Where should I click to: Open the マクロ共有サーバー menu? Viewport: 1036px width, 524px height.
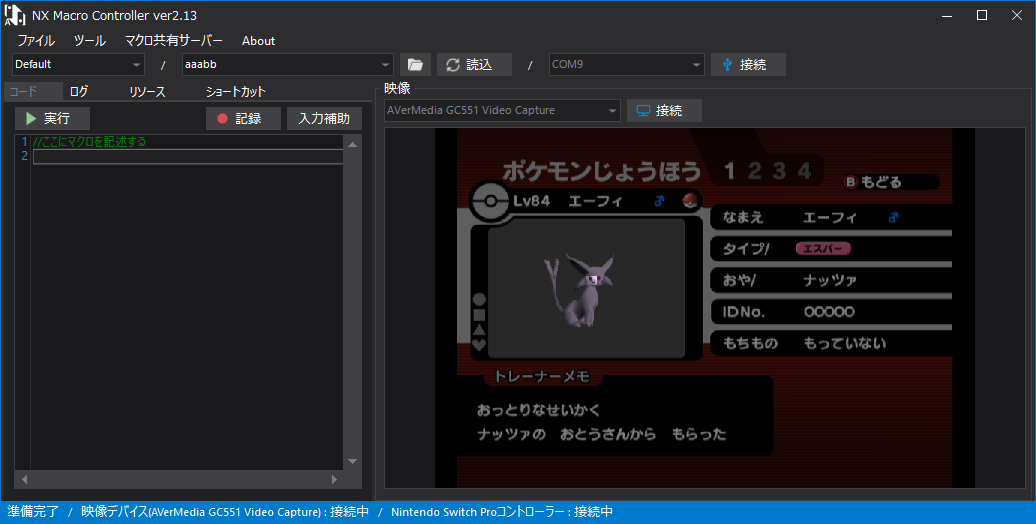(174, 40)
